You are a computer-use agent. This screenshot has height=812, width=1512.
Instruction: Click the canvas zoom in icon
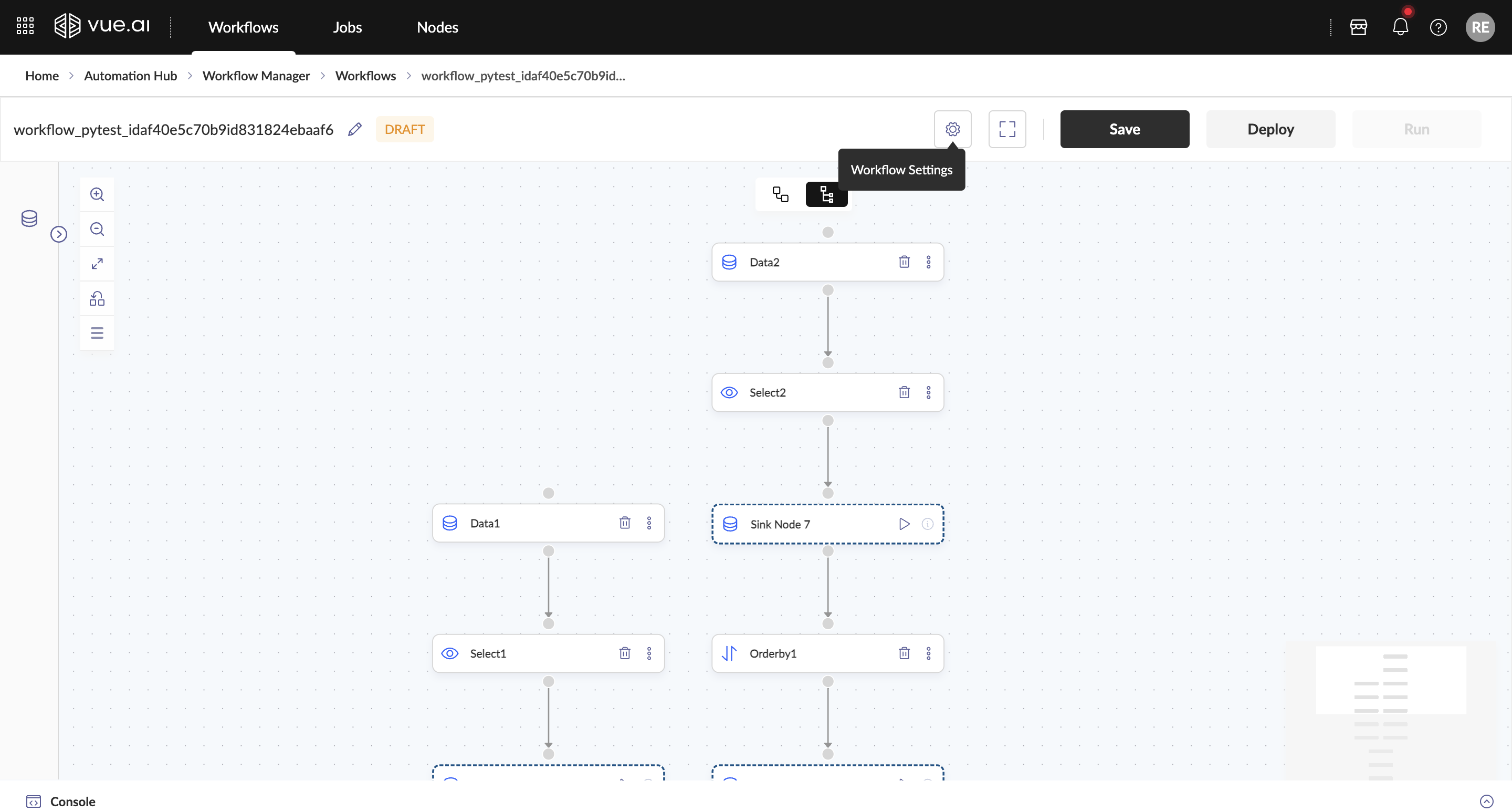pyautogui.click(x=97, y=194)
